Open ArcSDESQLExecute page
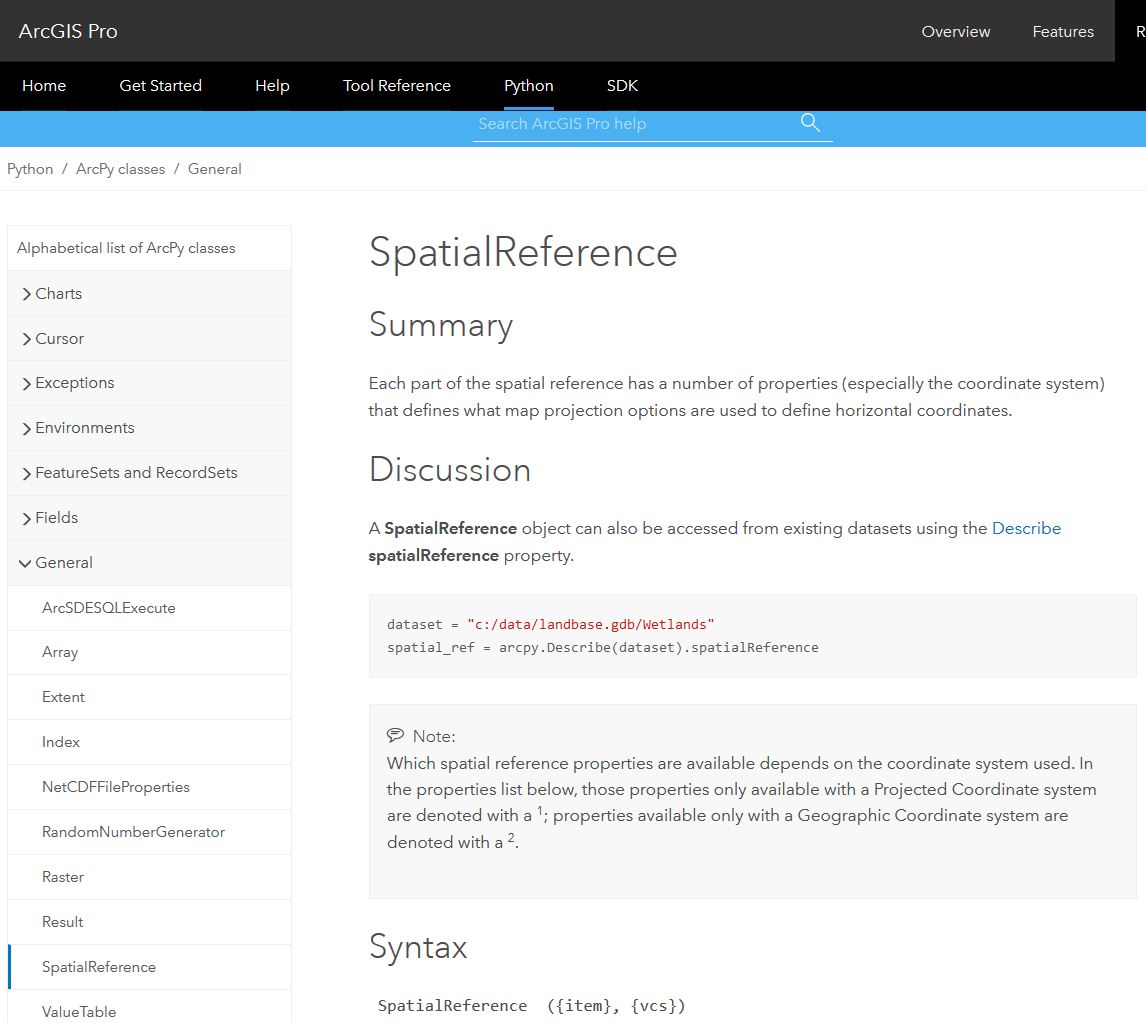The height and width of the screenshot is (1023, 1146). pyautogui.click(x=149, y=608)
